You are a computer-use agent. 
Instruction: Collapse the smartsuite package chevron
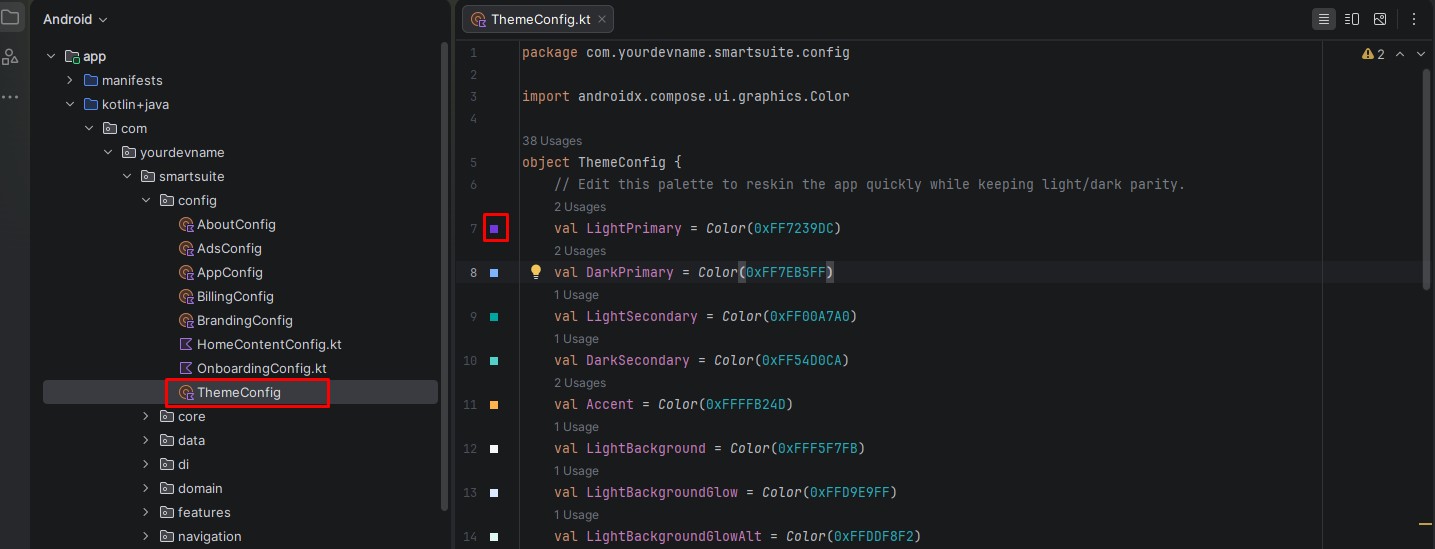[127, 177]
